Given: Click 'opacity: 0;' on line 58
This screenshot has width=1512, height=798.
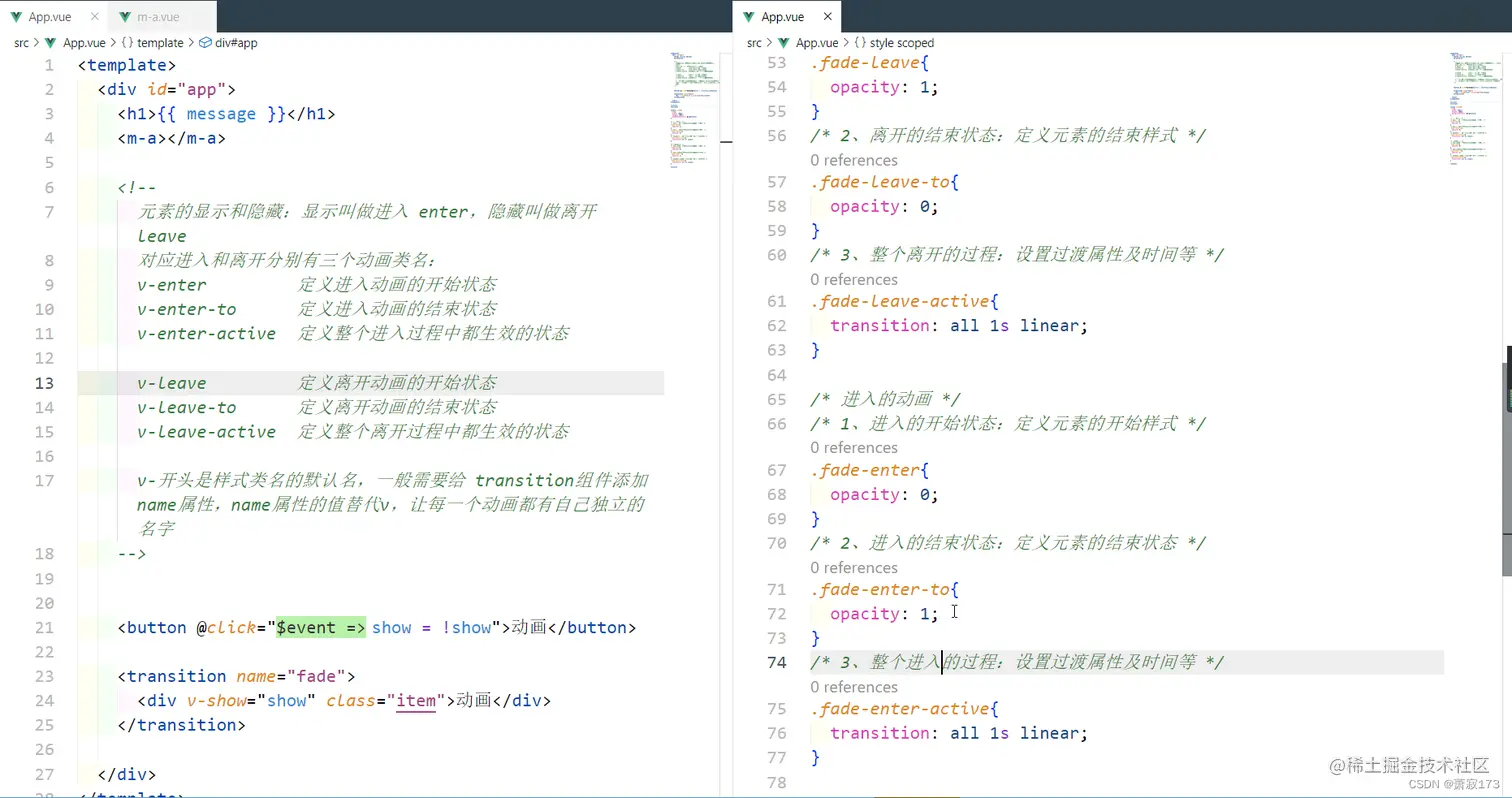Looking at the screenshot, I should tap(885, 206).
